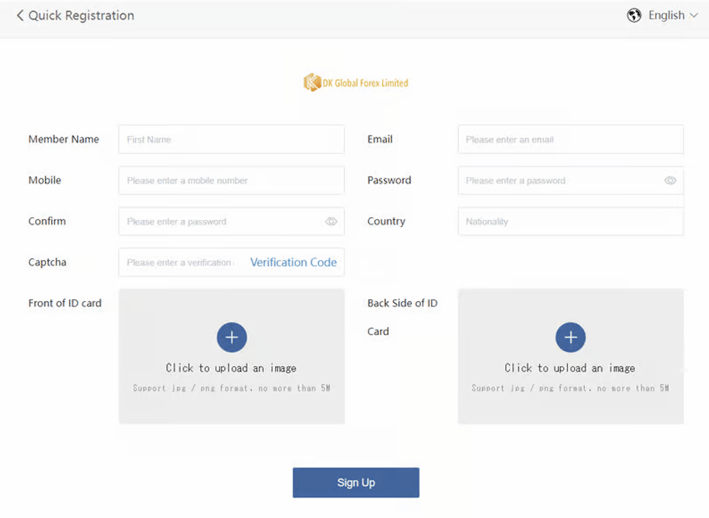709x518 pixels.
Task: Click the Sign Up button
Action: [x=356, y=483]
